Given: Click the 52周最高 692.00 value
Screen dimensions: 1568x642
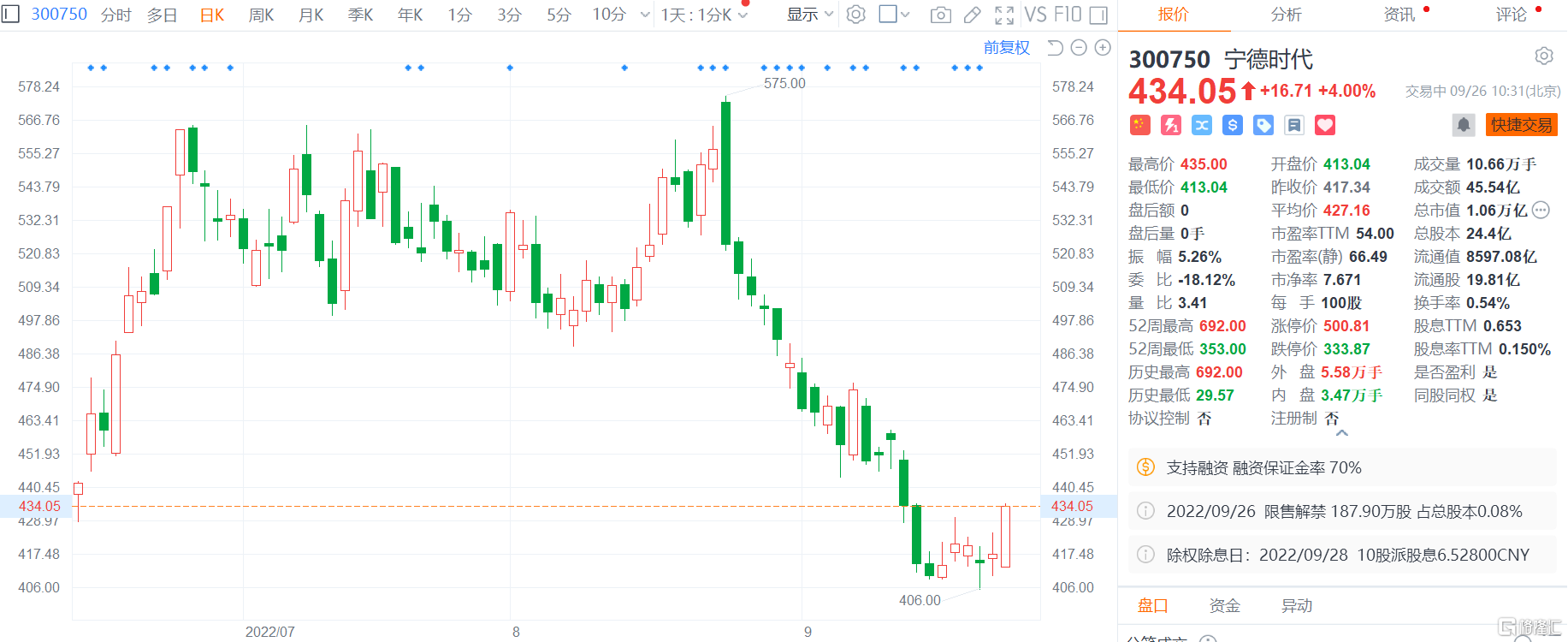Looking at the screenshot, I should tap(1222, 326).
